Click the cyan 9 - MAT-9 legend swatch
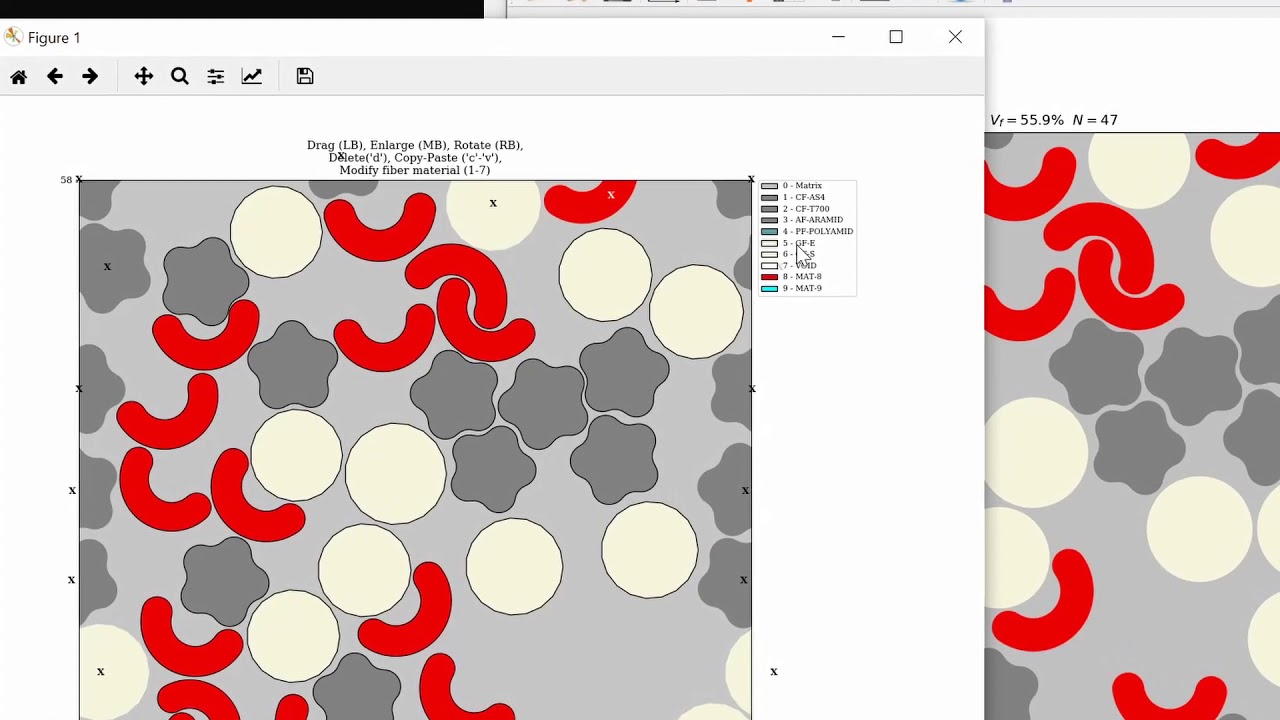Viewport: 1280px width, 720px height. [x=769, y=288]
